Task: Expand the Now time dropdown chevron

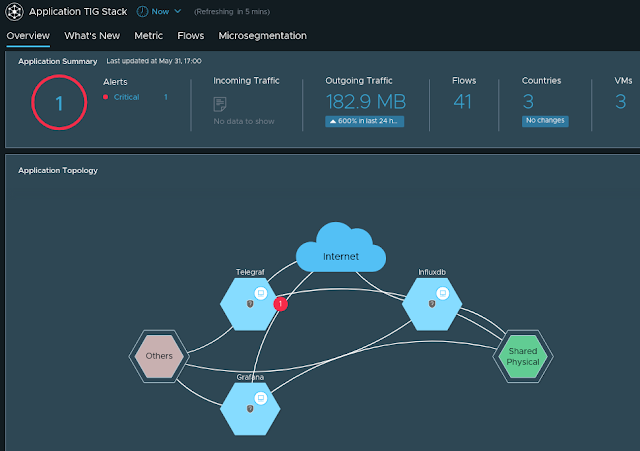Action: 178,11
